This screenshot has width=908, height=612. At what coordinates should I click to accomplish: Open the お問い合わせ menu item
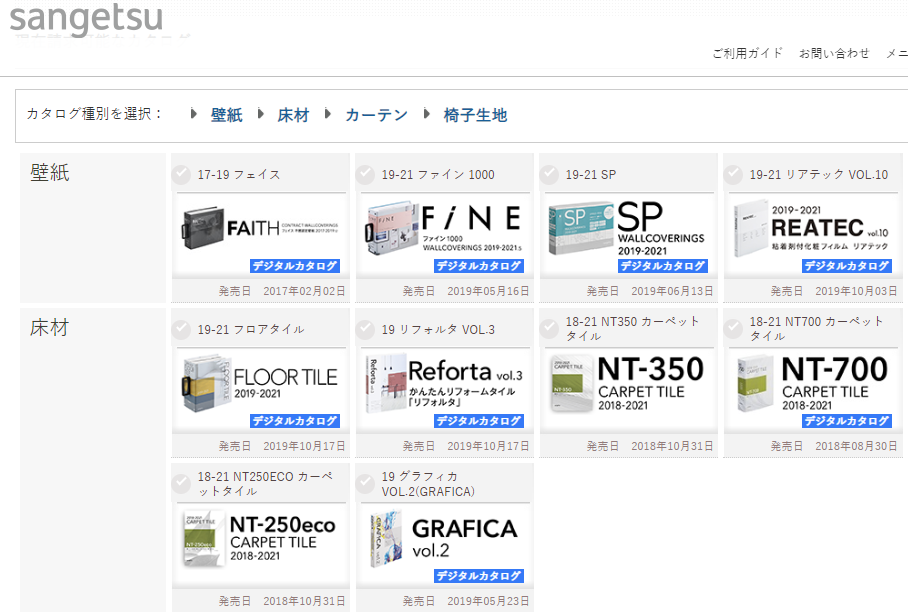tap(834, 53)
